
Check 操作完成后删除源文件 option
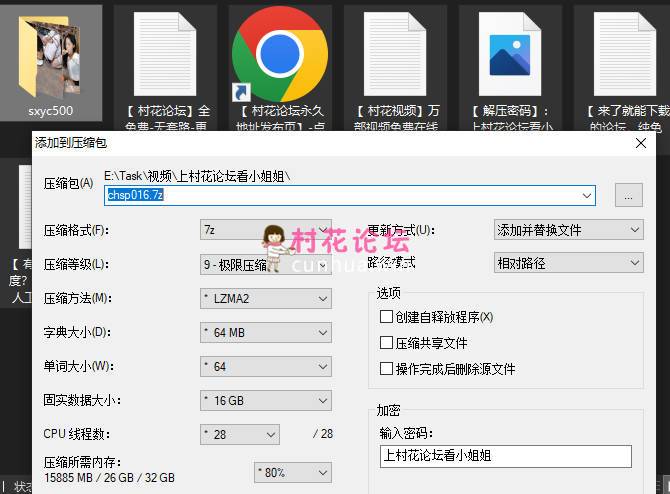coord(386,369)
